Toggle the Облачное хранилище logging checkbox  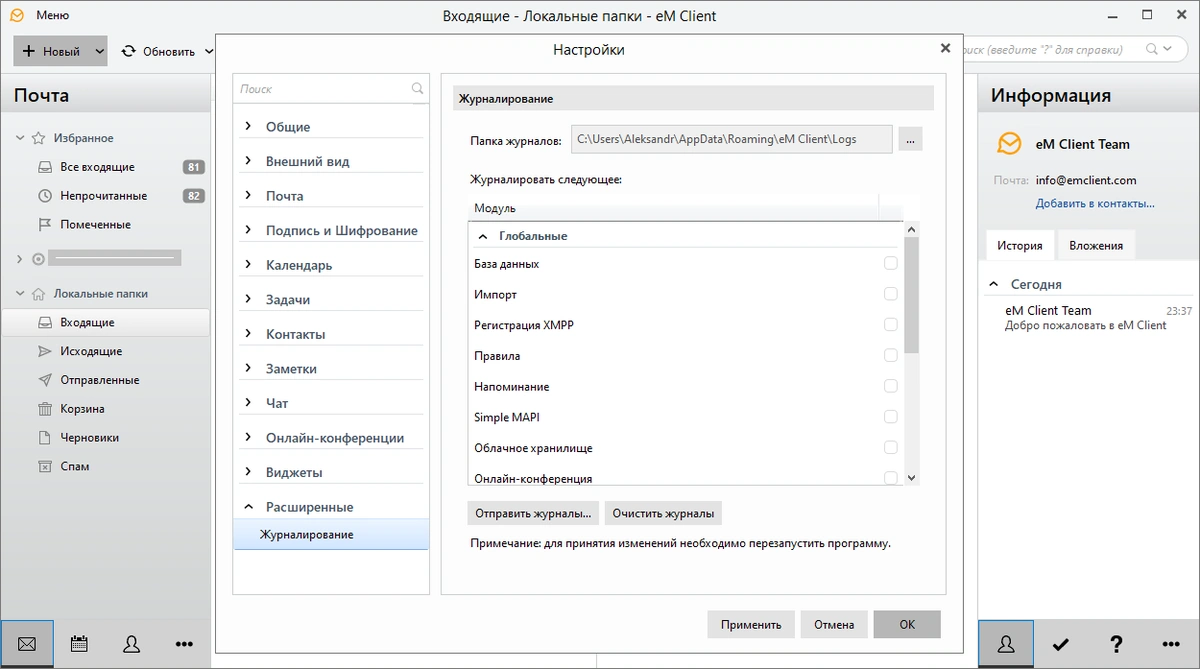890,447
